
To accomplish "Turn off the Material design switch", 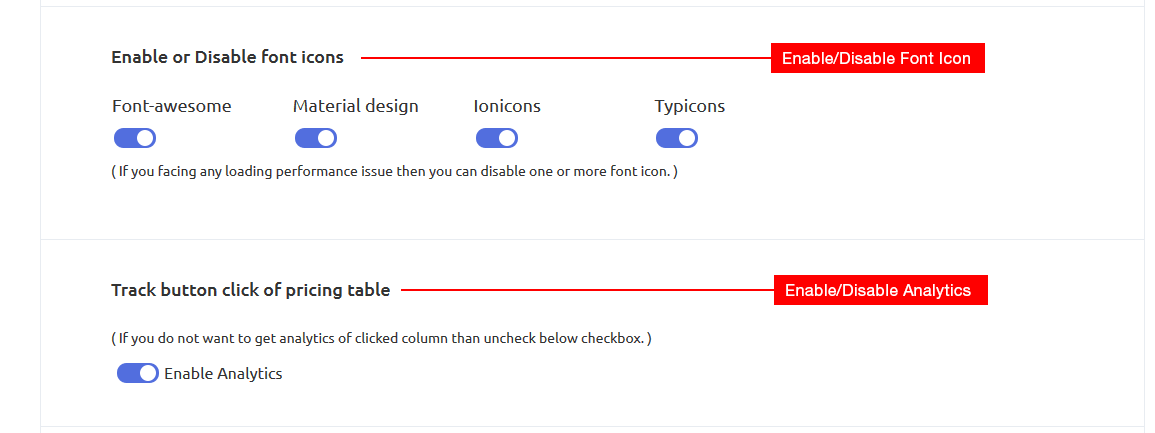I will pos(315,138).
